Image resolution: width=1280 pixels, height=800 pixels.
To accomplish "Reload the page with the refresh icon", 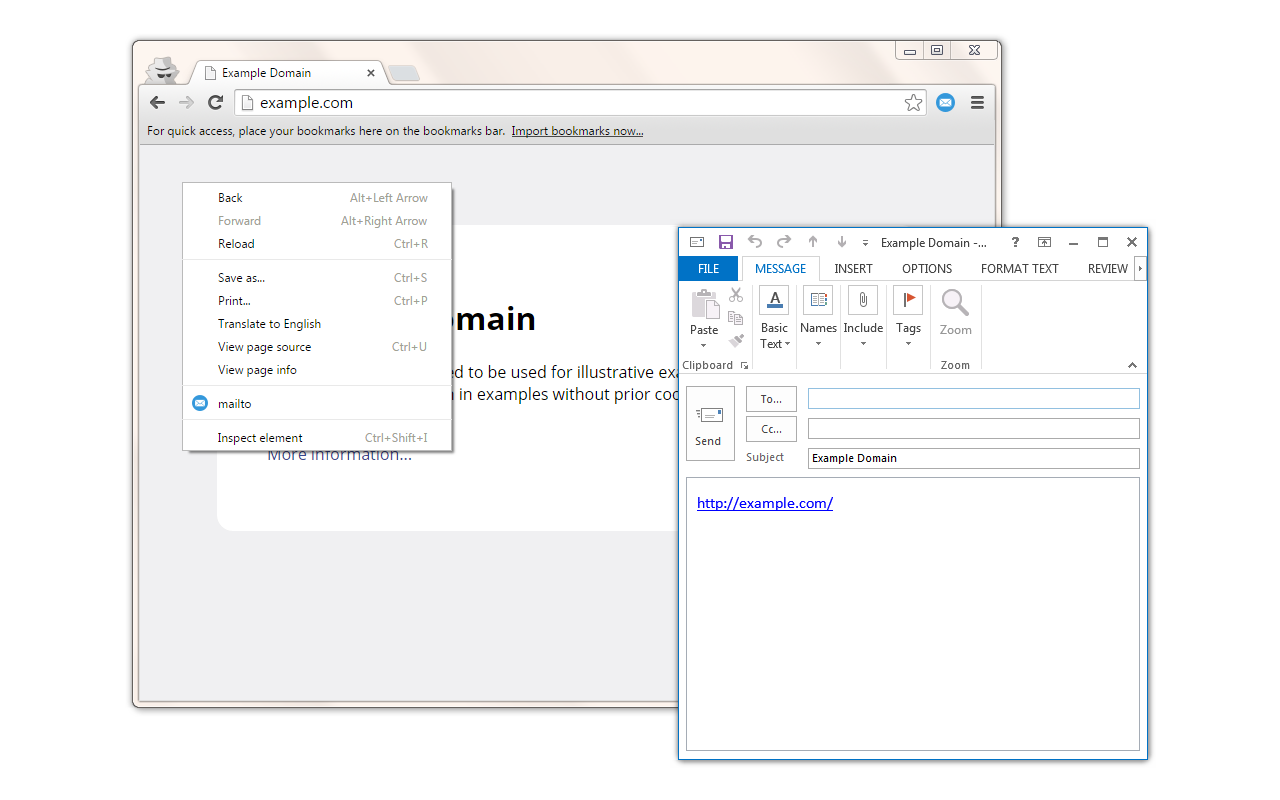I will pos(215,103).
